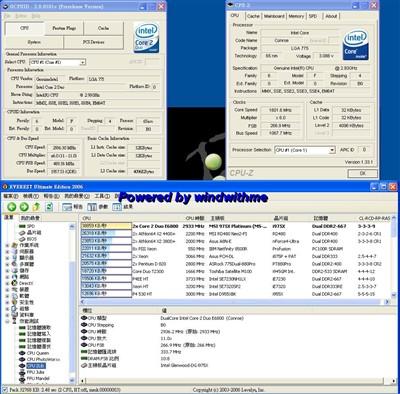This screenshot has height=394, width=400.
Task: Click the System button in CPUID window
Action: click(x=34, y=42)
